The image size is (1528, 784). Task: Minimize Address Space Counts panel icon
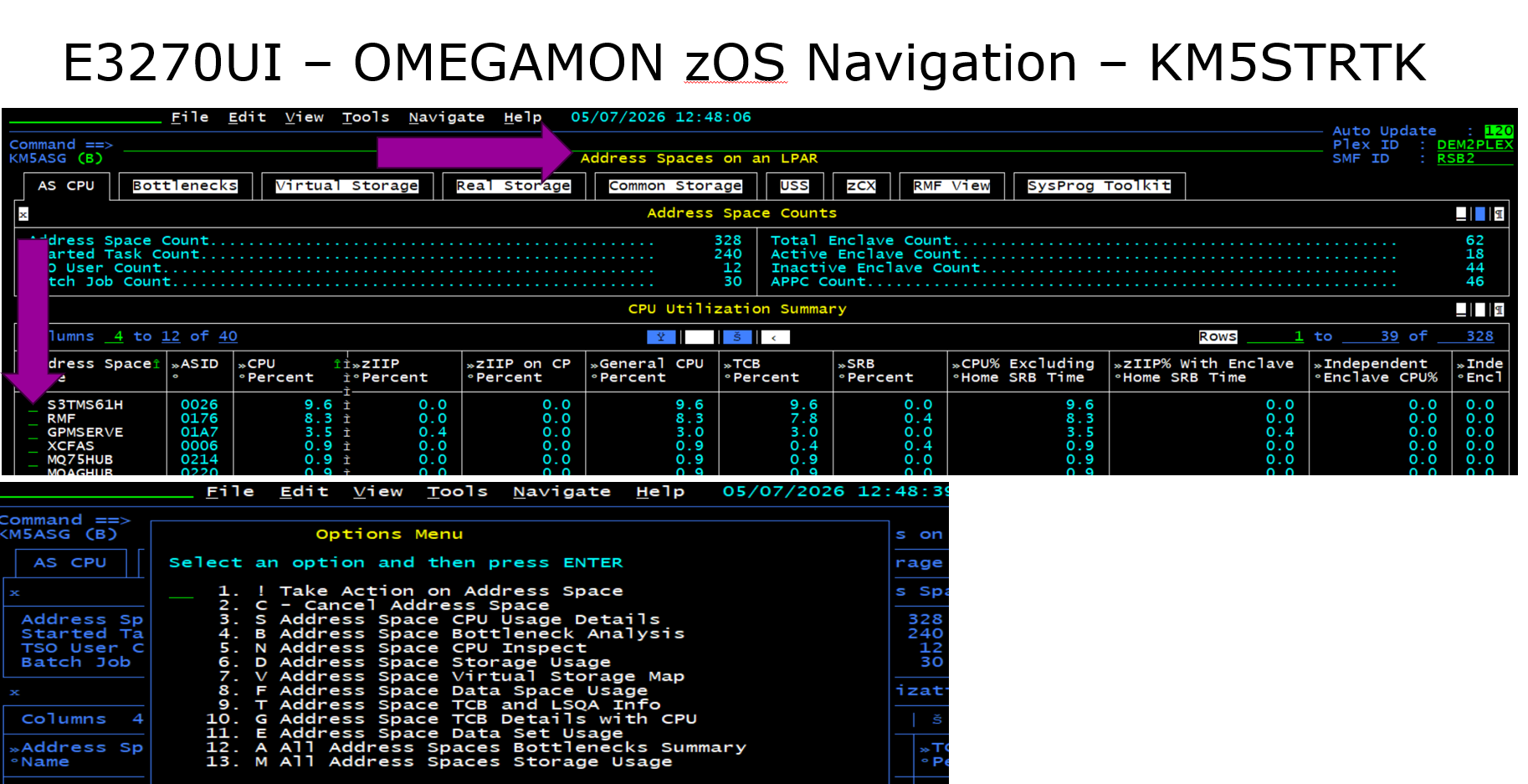click(x=1461, y=214)
